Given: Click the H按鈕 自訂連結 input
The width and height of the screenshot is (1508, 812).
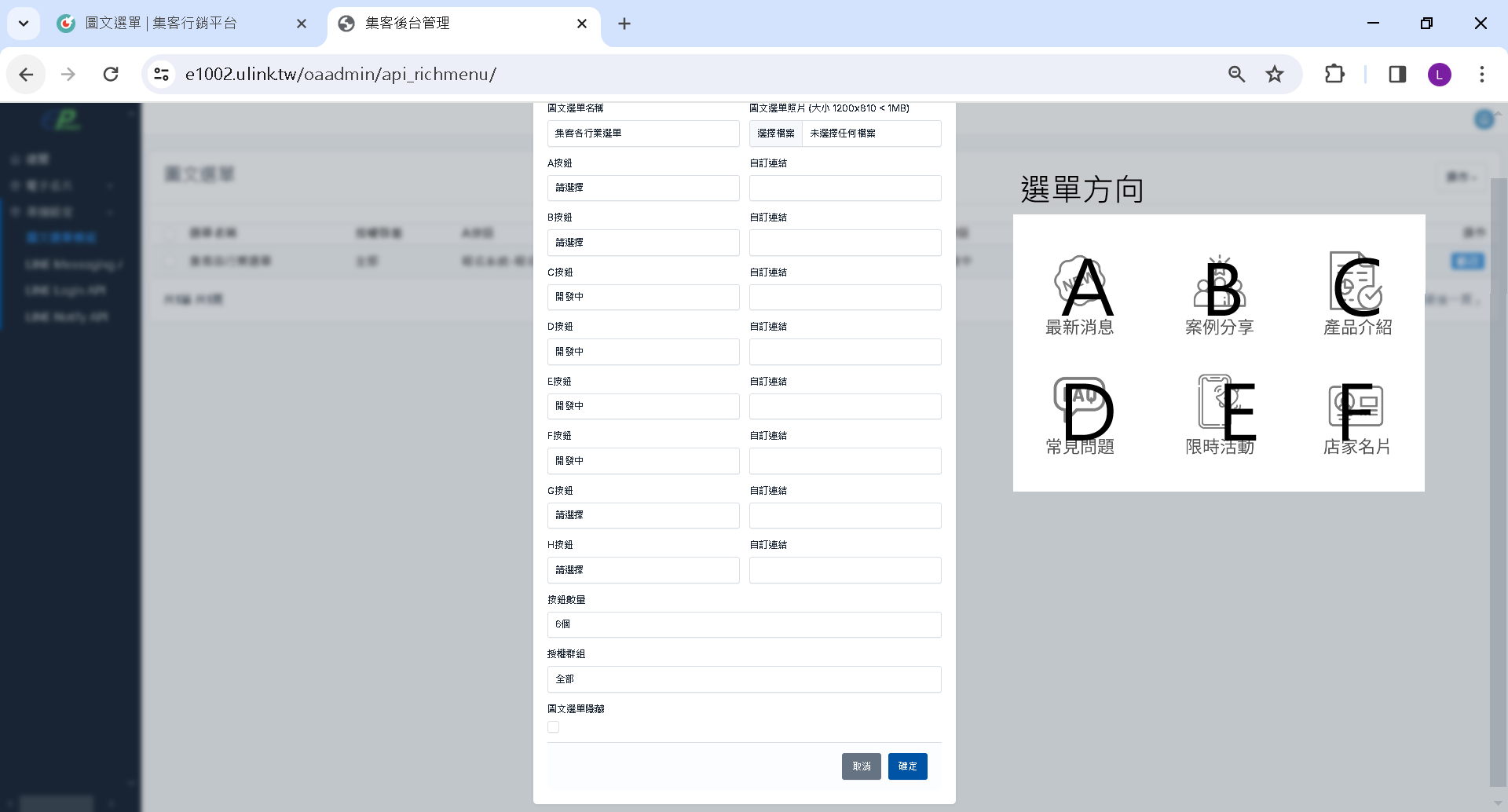Looking at the screenshot, I should [845, 570].
